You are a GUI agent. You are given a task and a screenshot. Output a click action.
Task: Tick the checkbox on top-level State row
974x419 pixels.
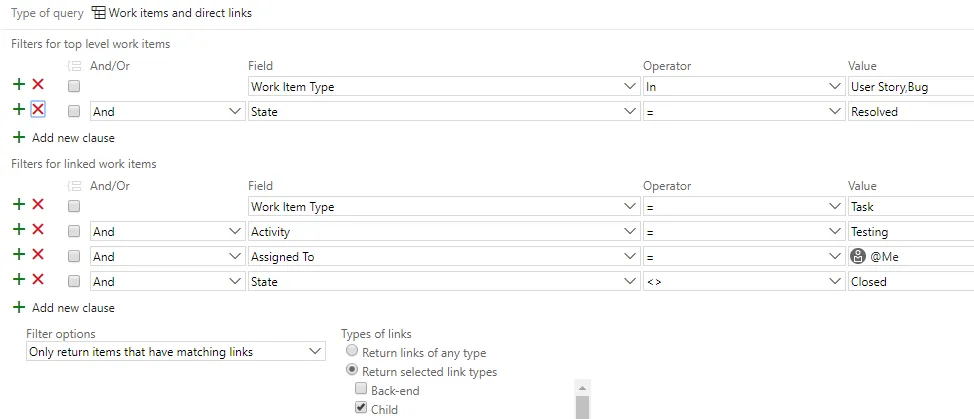[x=74, y=112]
